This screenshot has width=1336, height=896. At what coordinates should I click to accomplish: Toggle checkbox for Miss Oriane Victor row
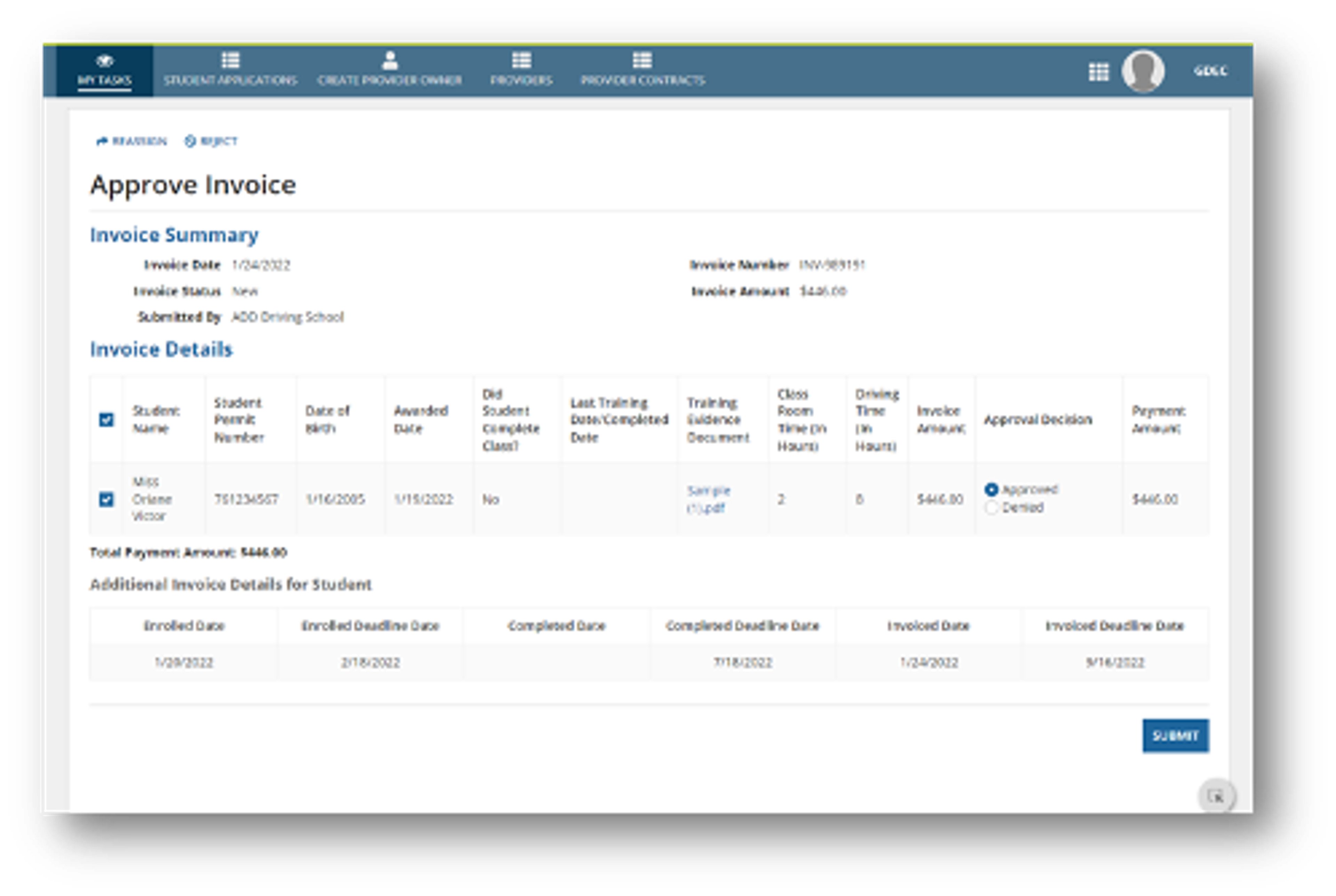point(106,499)
